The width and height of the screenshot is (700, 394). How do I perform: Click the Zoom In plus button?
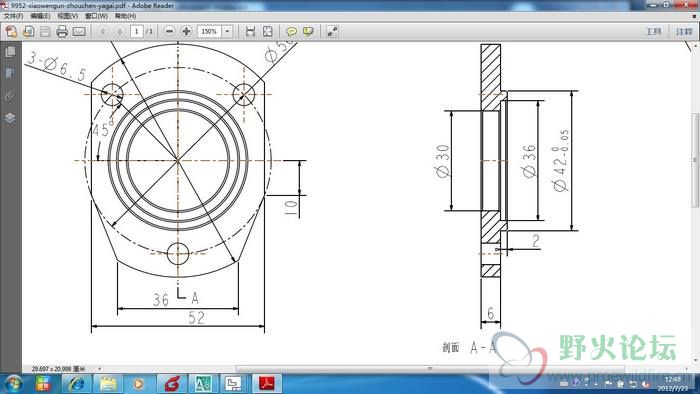186,31
